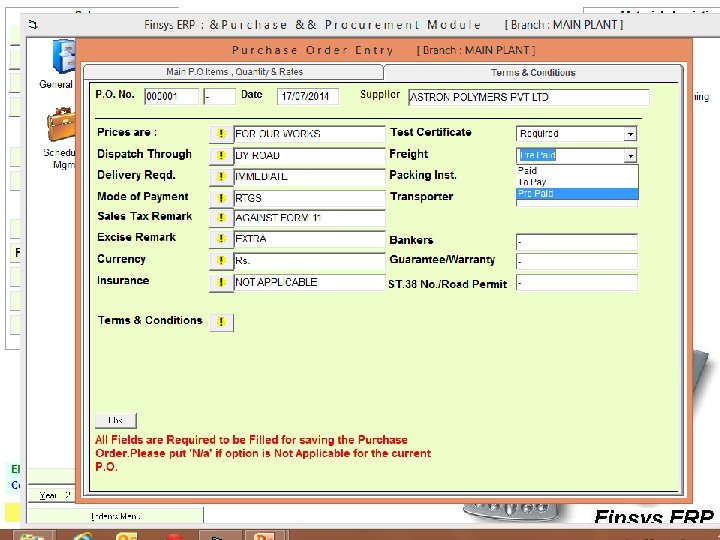Click Insurance NOT APPLICABLE field
The height and width of the screenshot is (540, 720).
pos(309,282)
